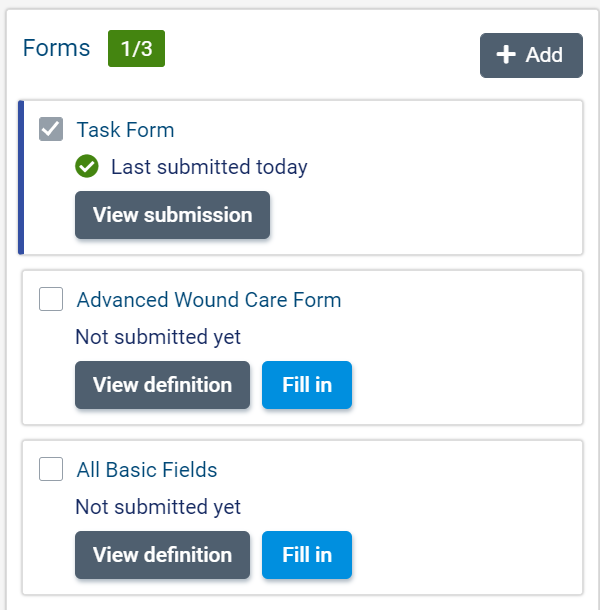Tick the Advanced Wound Care Form checkbox
Screen dimensions: 600x610
coord(51,299)
